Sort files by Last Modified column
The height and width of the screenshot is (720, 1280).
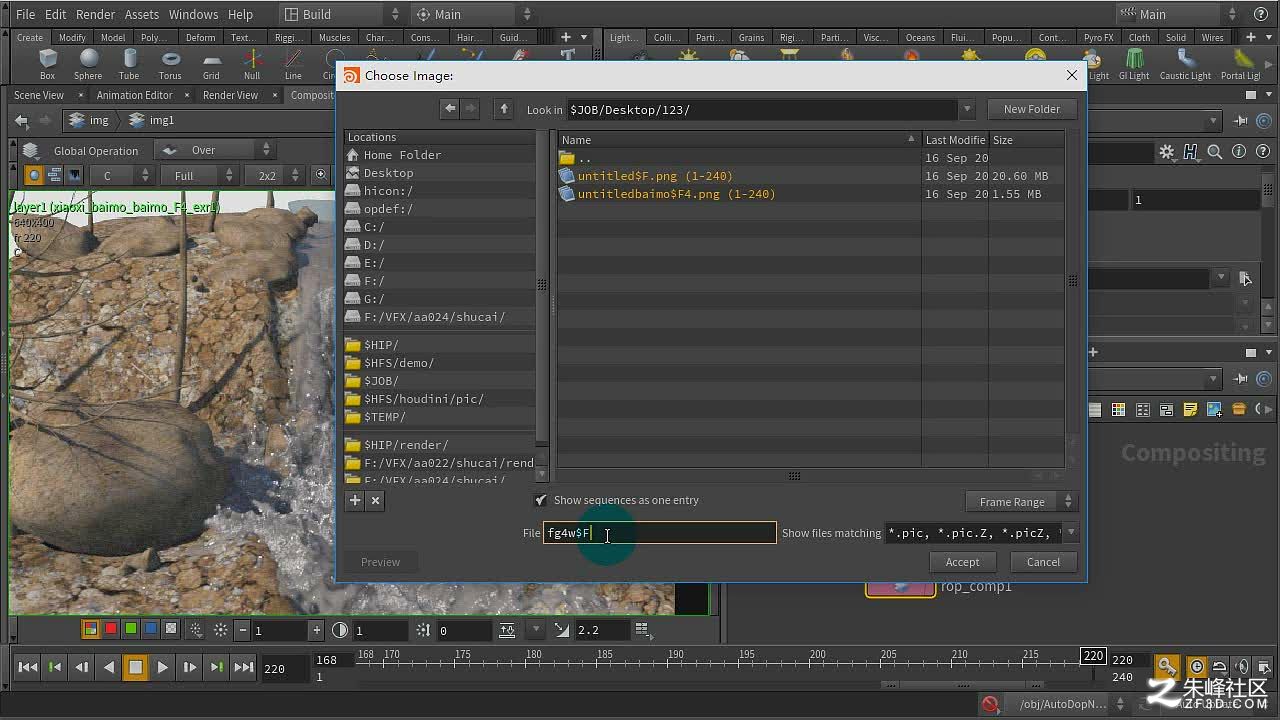pos(955,140)
